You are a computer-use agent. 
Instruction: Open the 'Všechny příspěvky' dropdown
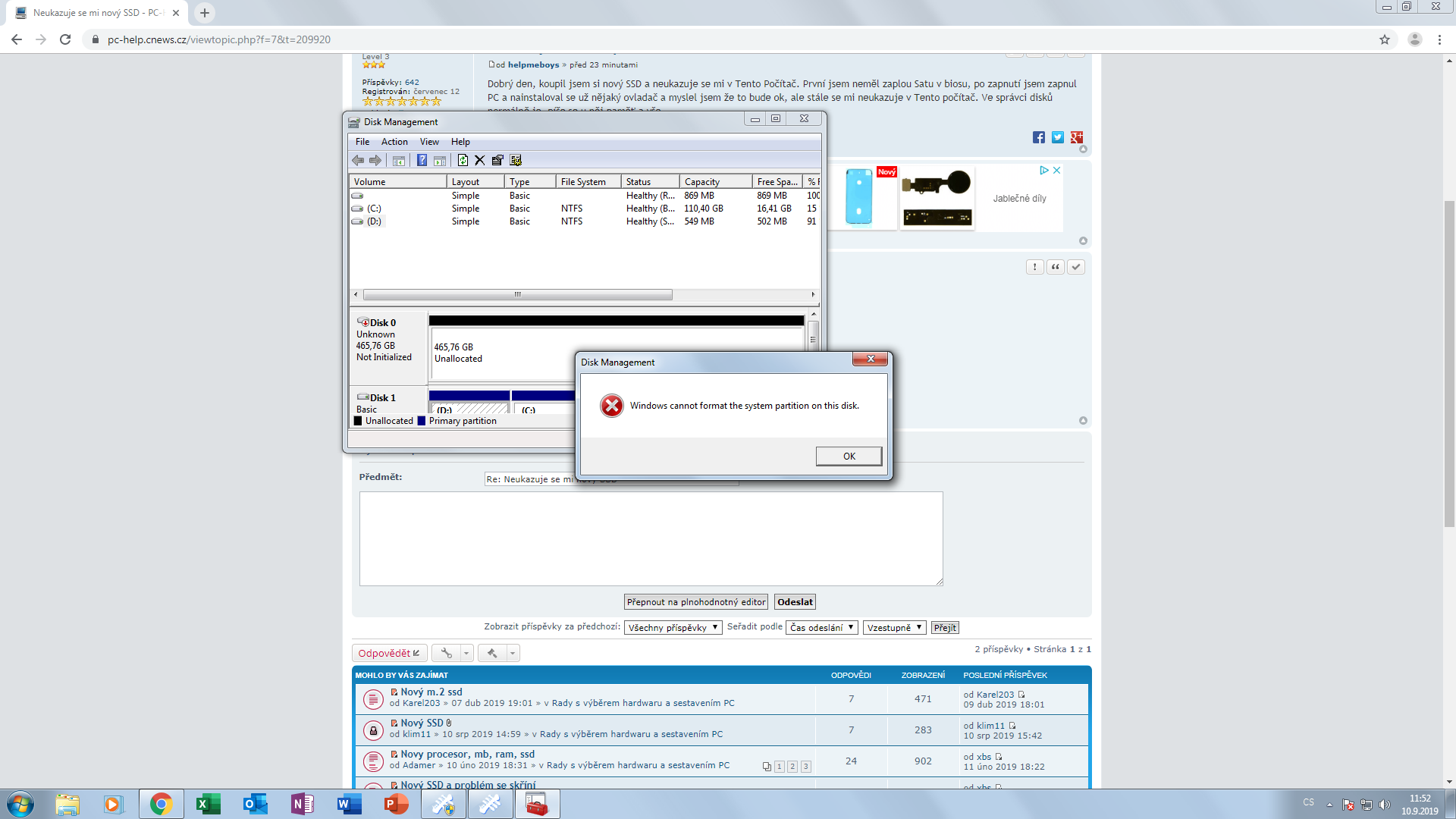673,628
